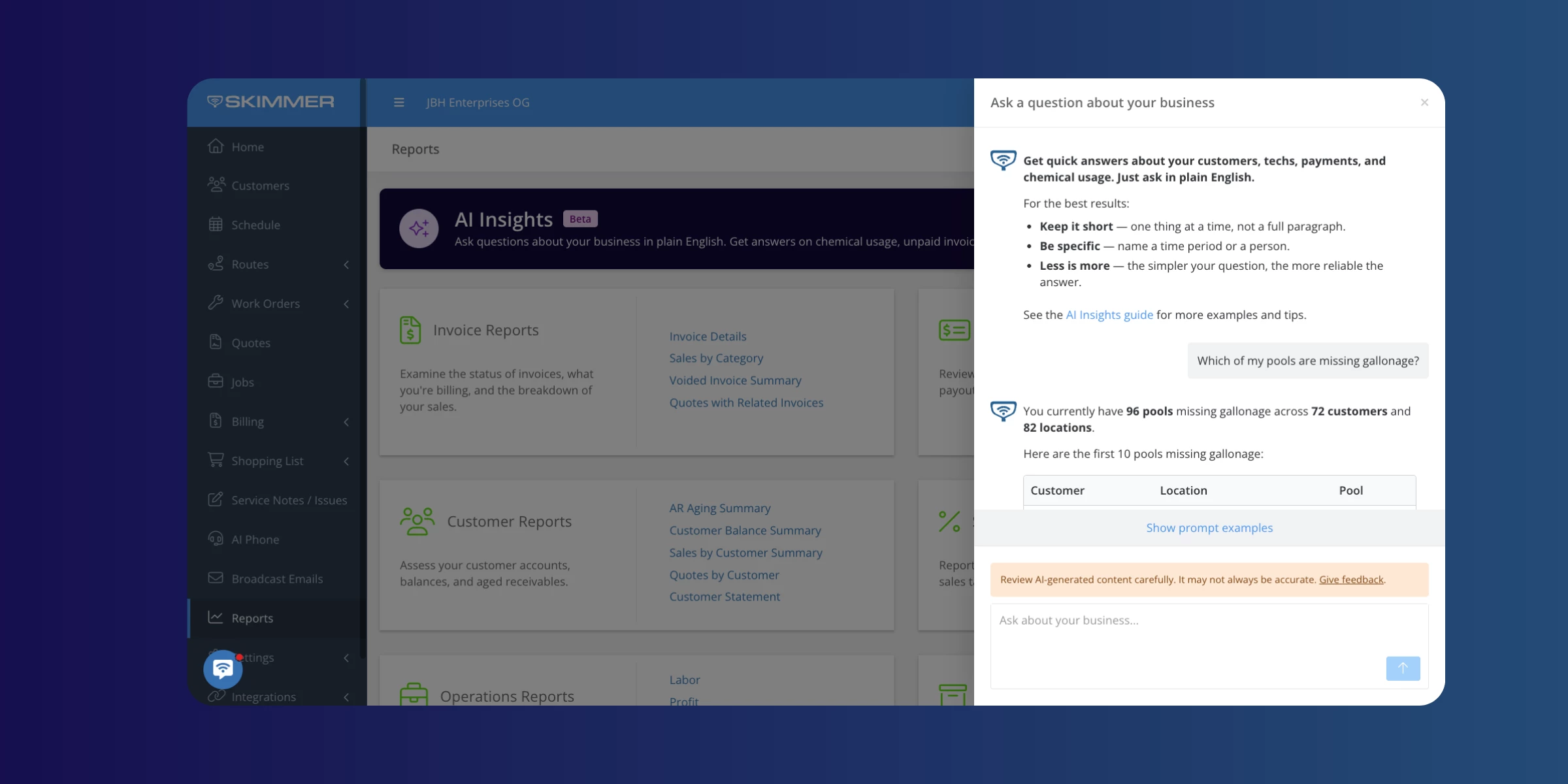Click the Broadcast Emails envelope icon
Image resolution: width=1568 pixels, height=784 pixels.
(216, 578)
